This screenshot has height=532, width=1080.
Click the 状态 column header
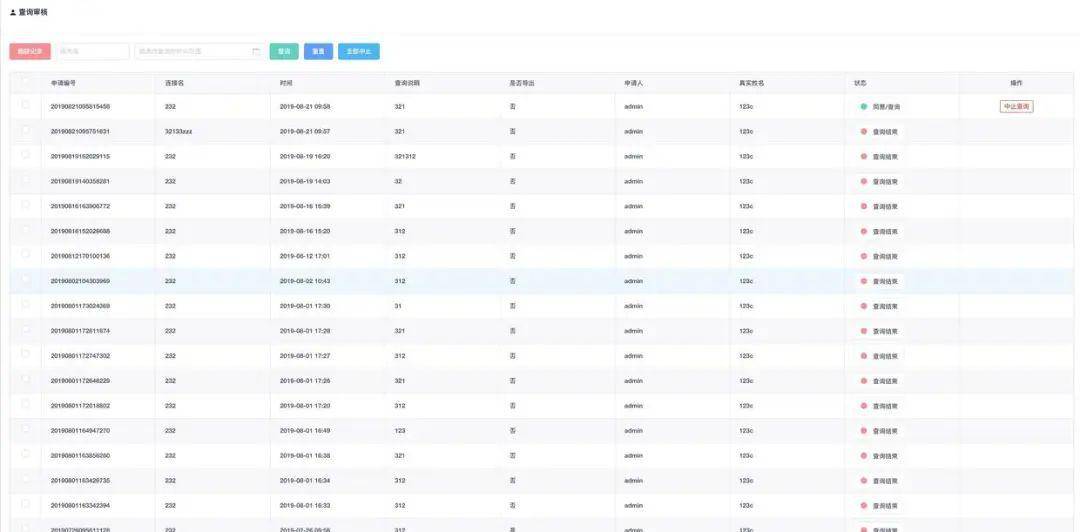pyautogui.click(x=860, y=83)
